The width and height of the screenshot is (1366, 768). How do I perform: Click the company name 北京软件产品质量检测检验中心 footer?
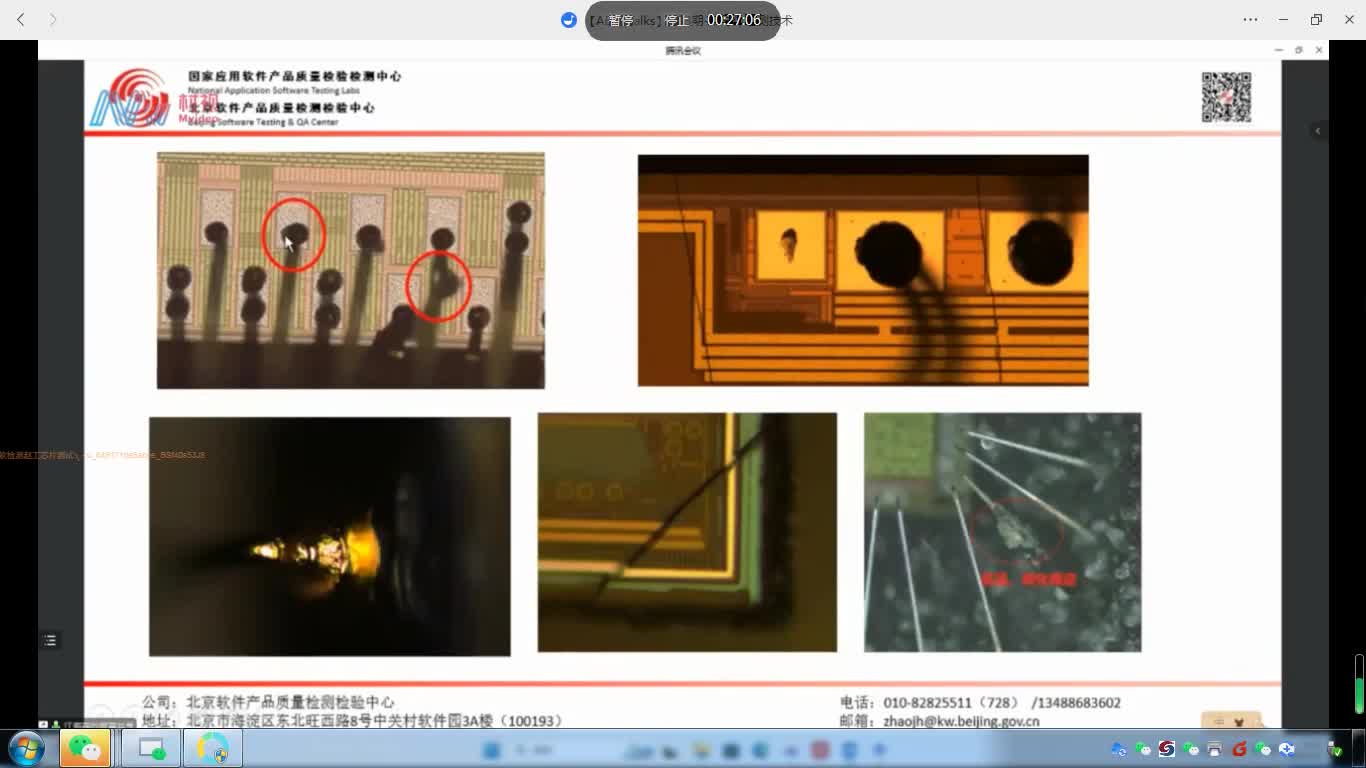coord(290,703)
